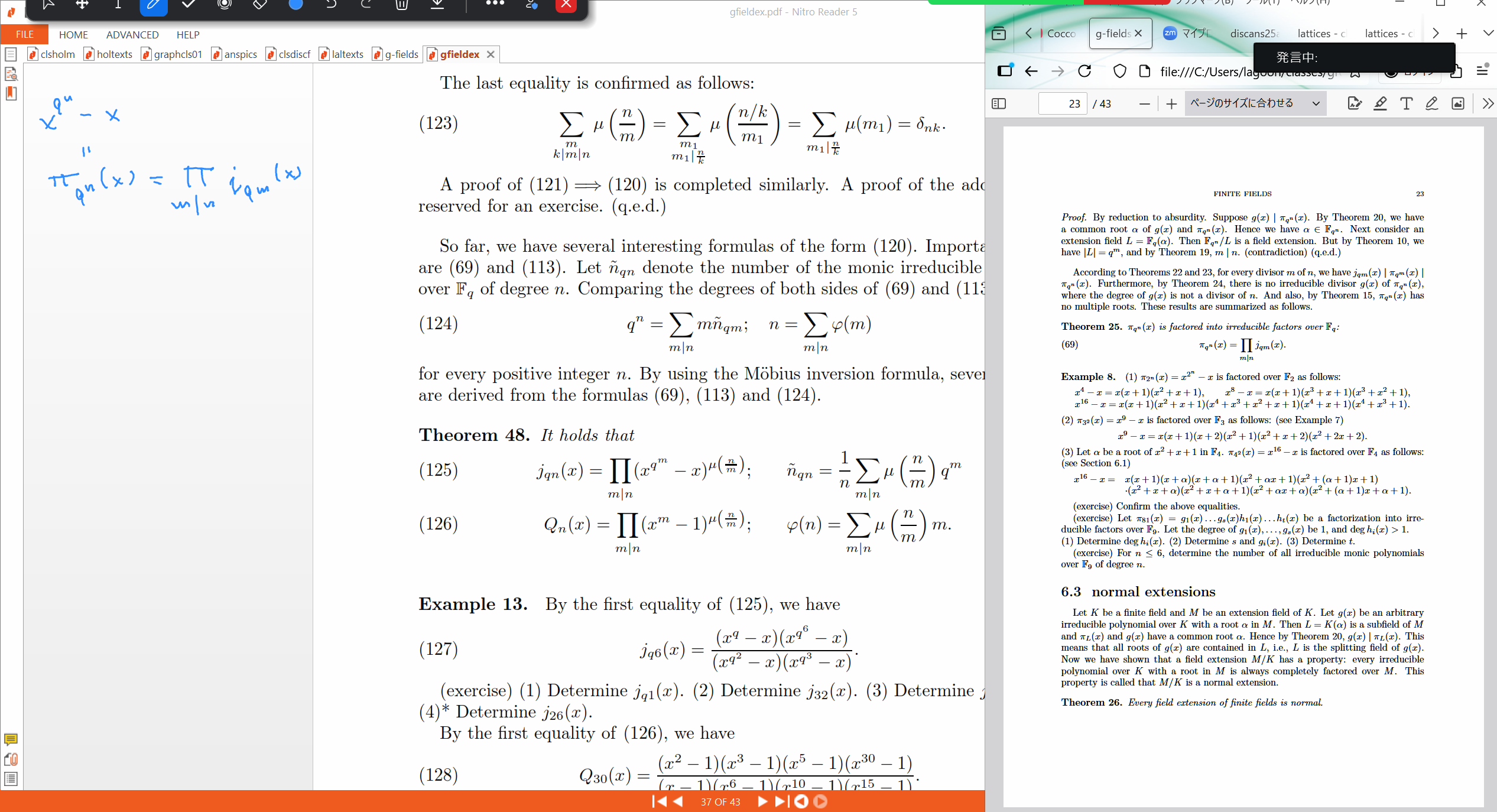
Task: Select the eraser annotation tool
Action: [259, 5]
